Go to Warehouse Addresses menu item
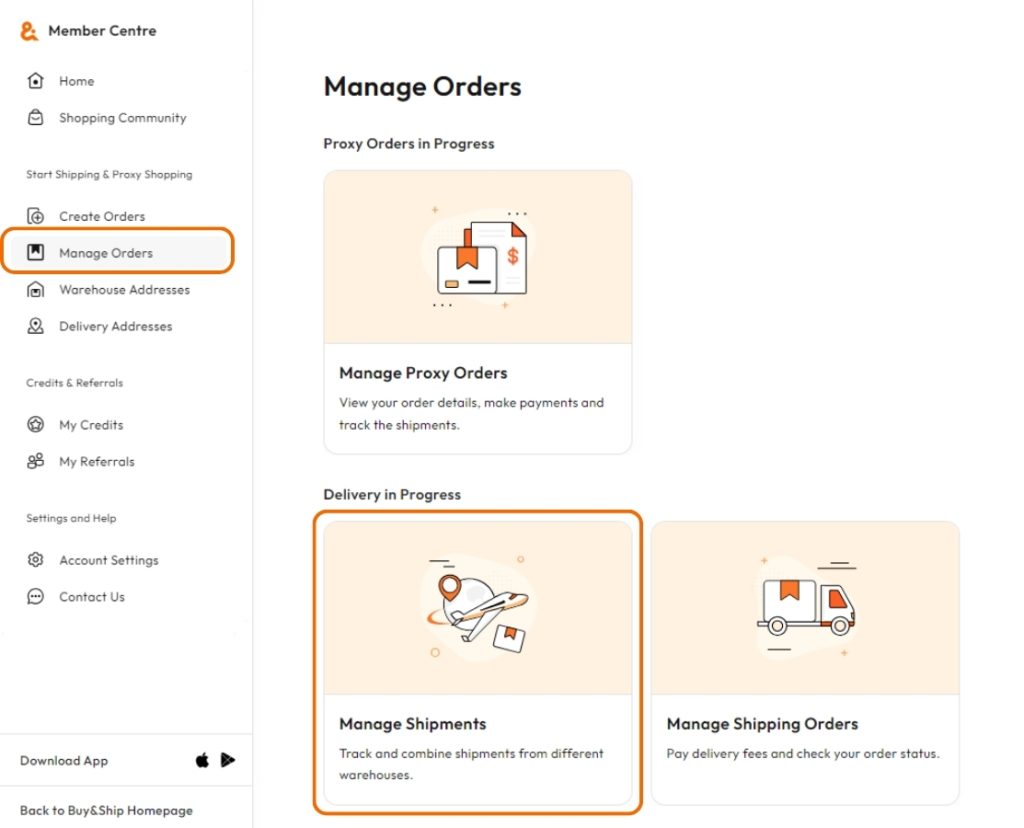Image resolution: width=1024 pixels, height=828 pixels. click(x=124, y=290)
